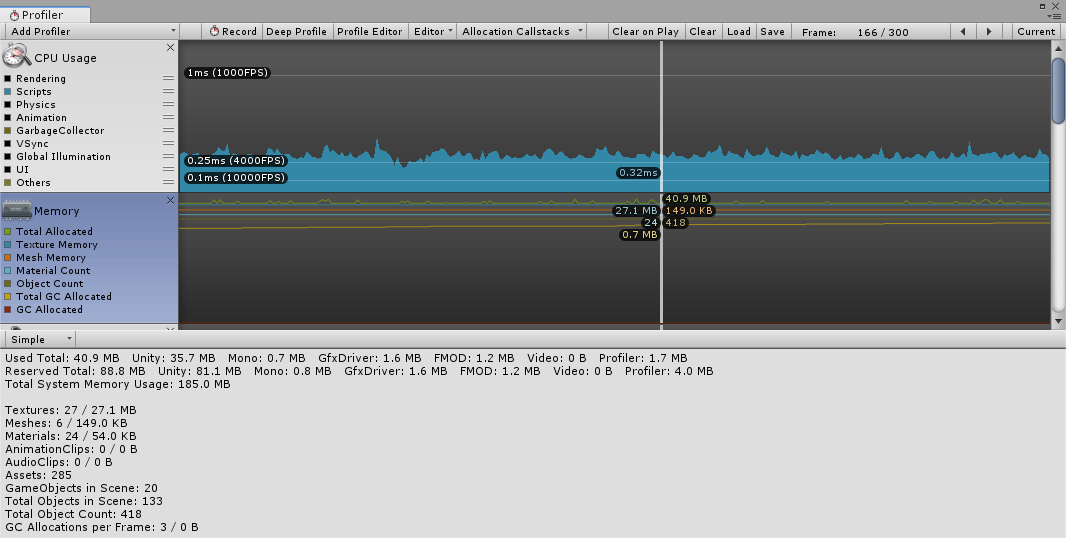Toggle Clear on Play
This screenshot has height=538, width=1066.
[x=645, y=31]
